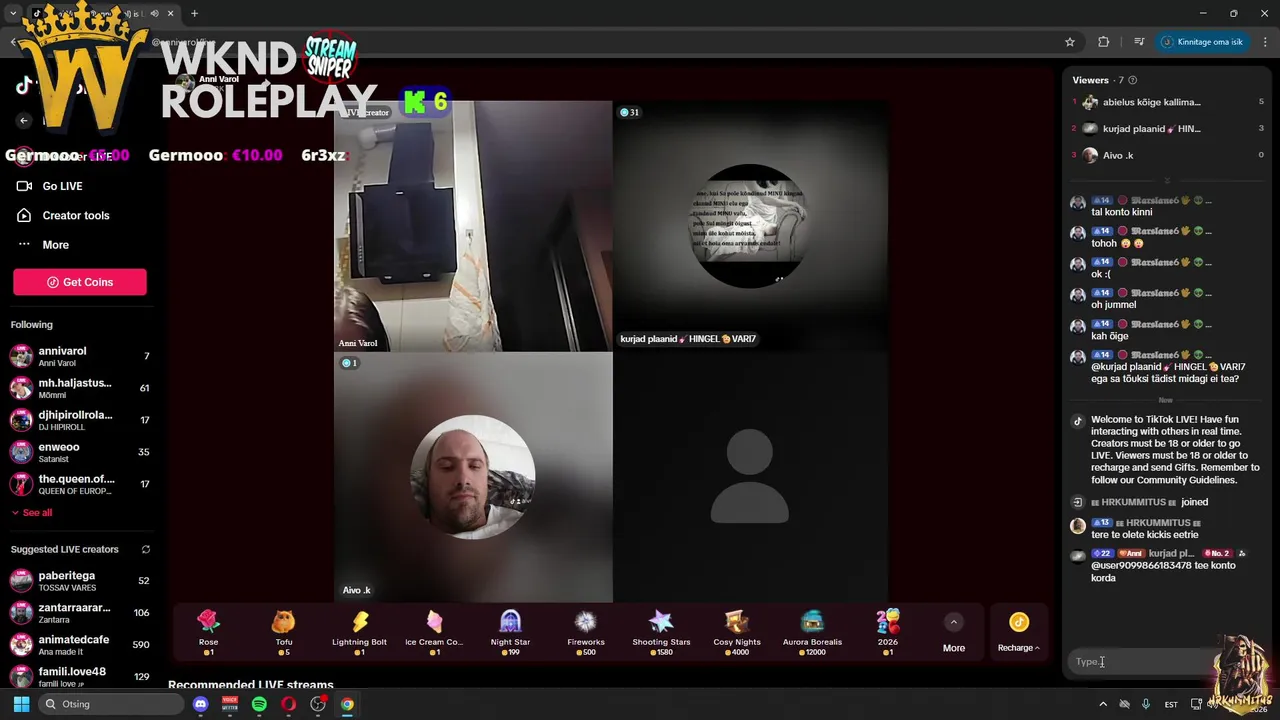Click chat message 'oh jummel'

pos(1114,304)
